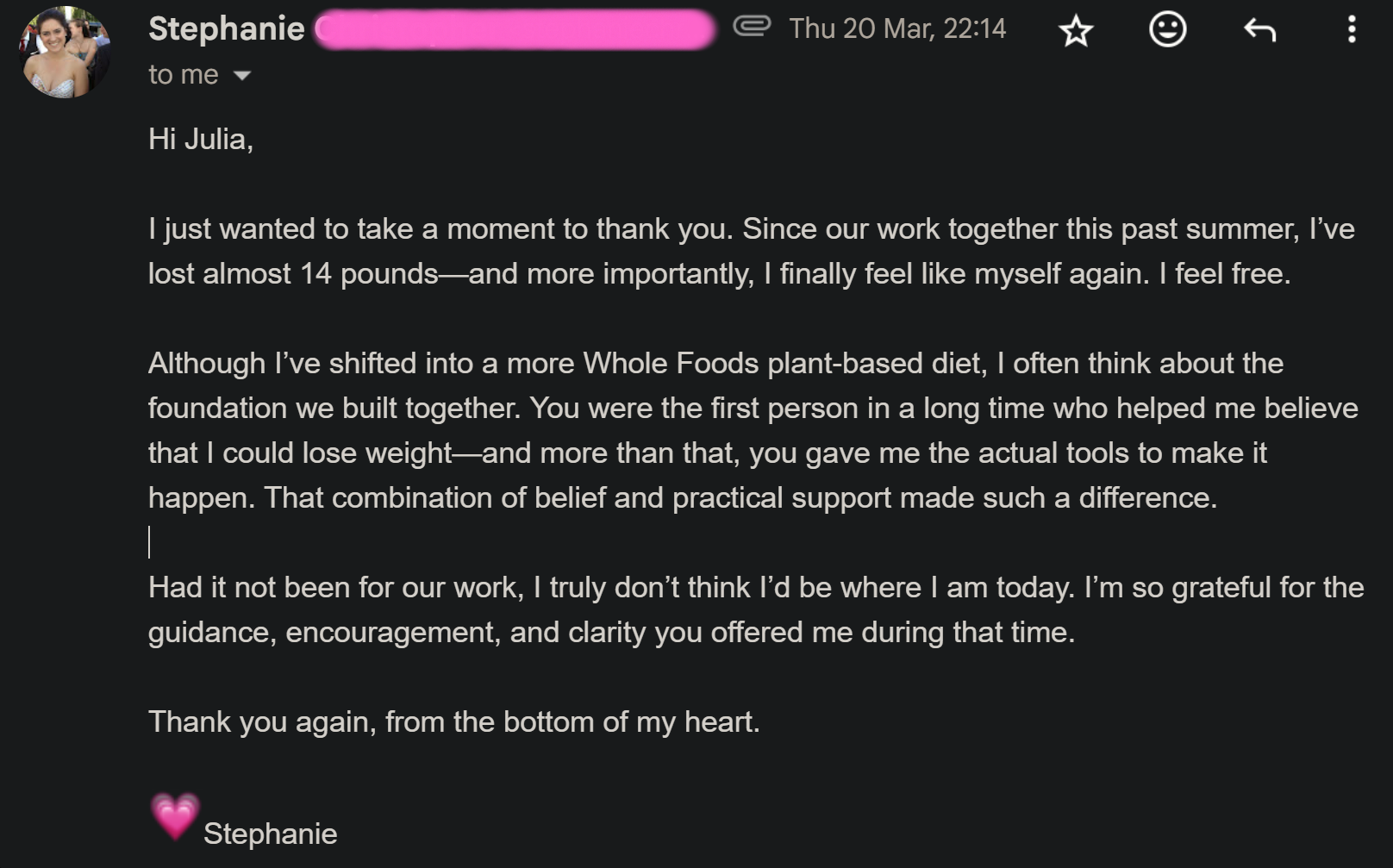The image size is (1393, 868).
Task: Click the 'Hi Julia,' greeting line
Action: coord(201,140)
